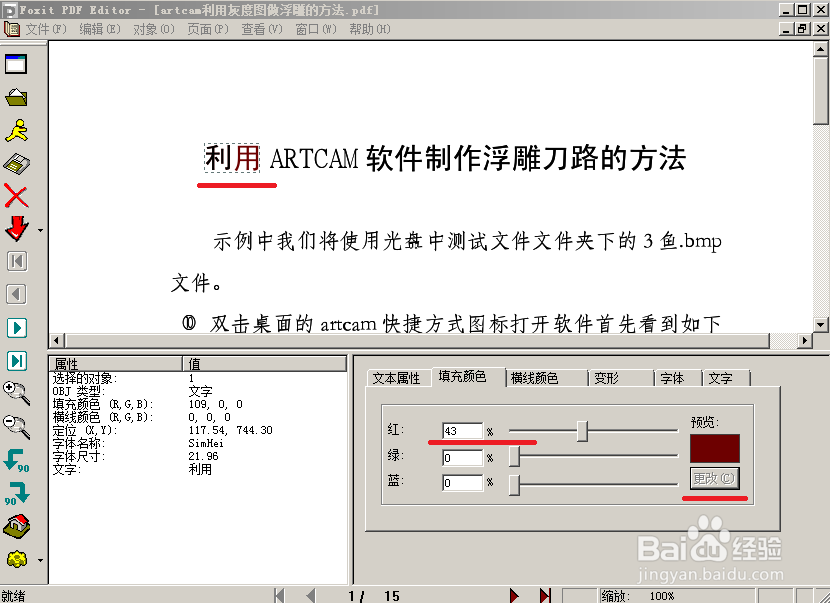Go to last page via left toolbar
This screenshot has height=603, width=830.
16,361
